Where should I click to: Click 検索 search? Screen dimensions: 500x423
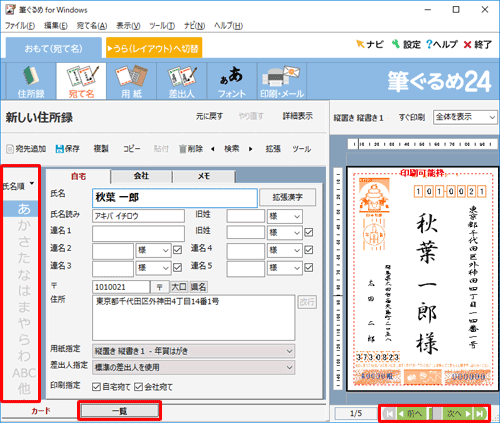coord(232,149)
